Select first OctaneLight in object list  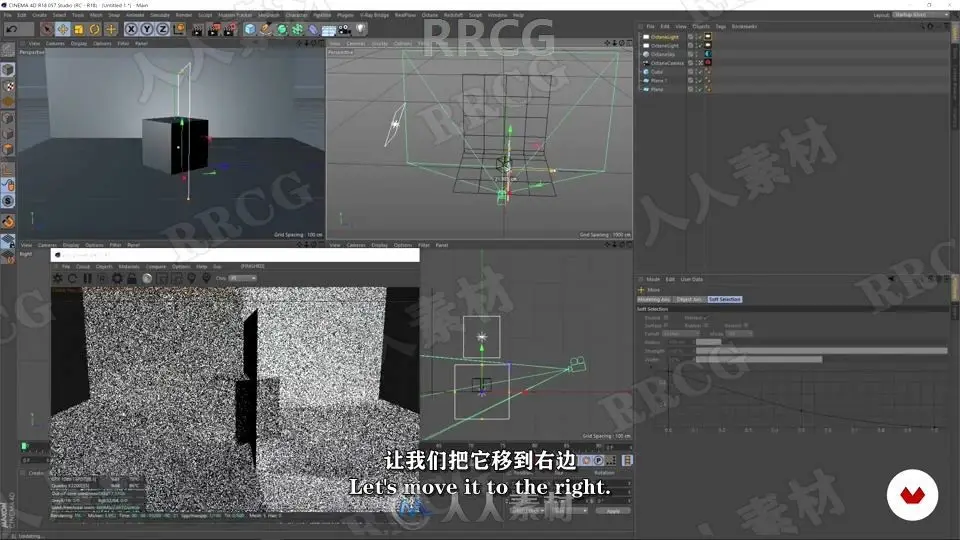[x=664, y=37]
